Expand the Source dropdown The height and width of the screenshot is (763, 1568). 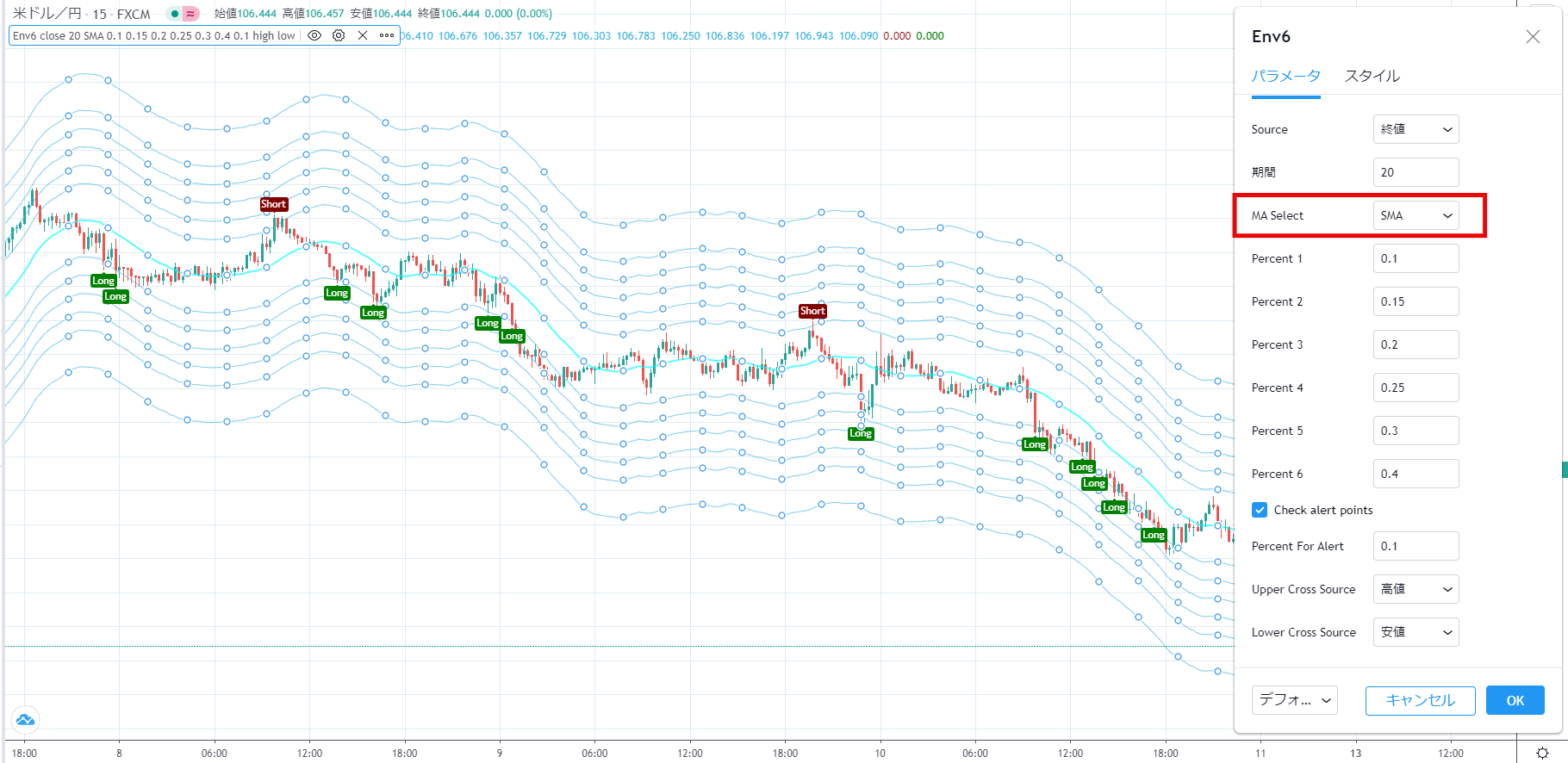click(x=1416, y=129)
